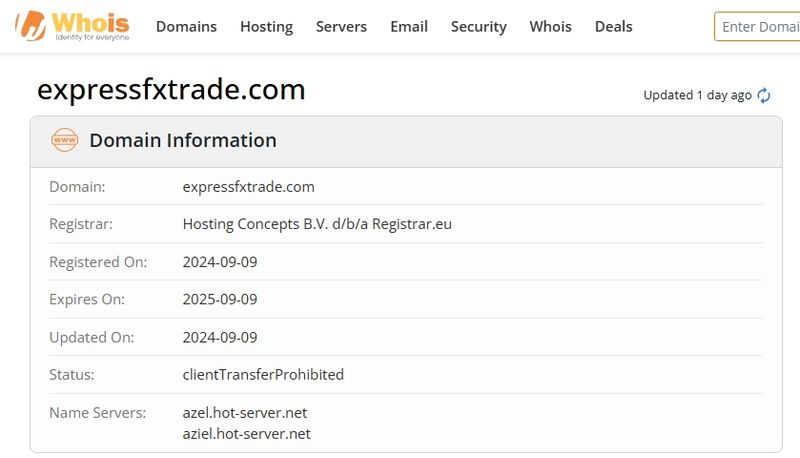Screen dimensions: 800x458
Task: Open the Servers menu
Action: (341, 27)
